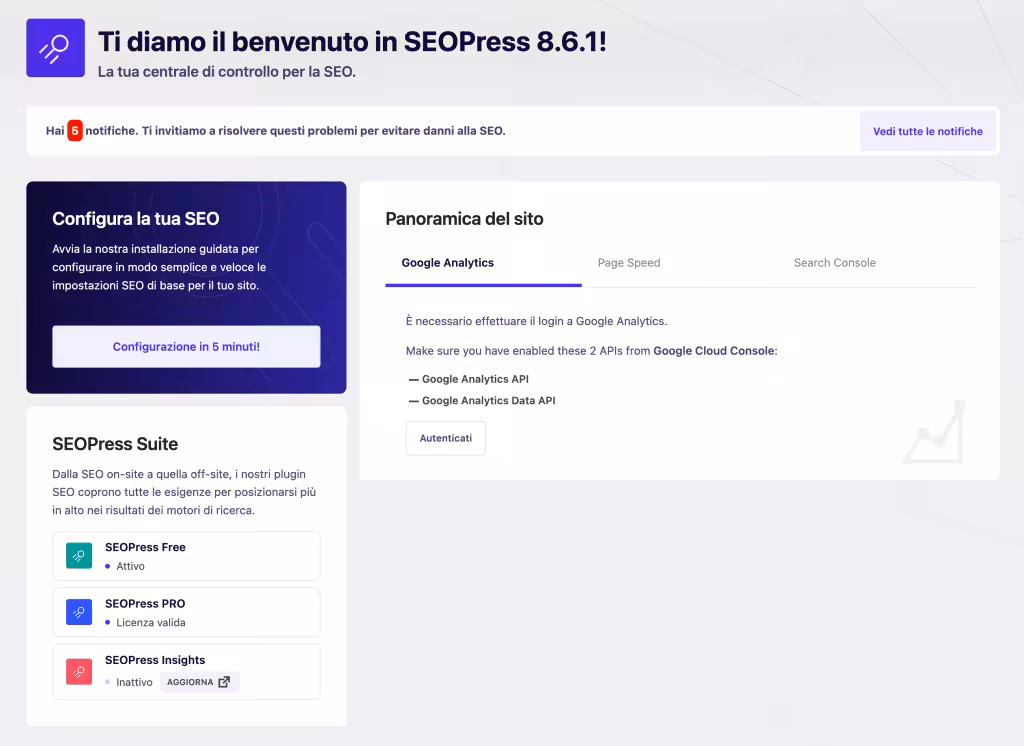Screen dimensions: 1024x746
Task: Switch to the Page Speed tab
Action: (629, 262)
